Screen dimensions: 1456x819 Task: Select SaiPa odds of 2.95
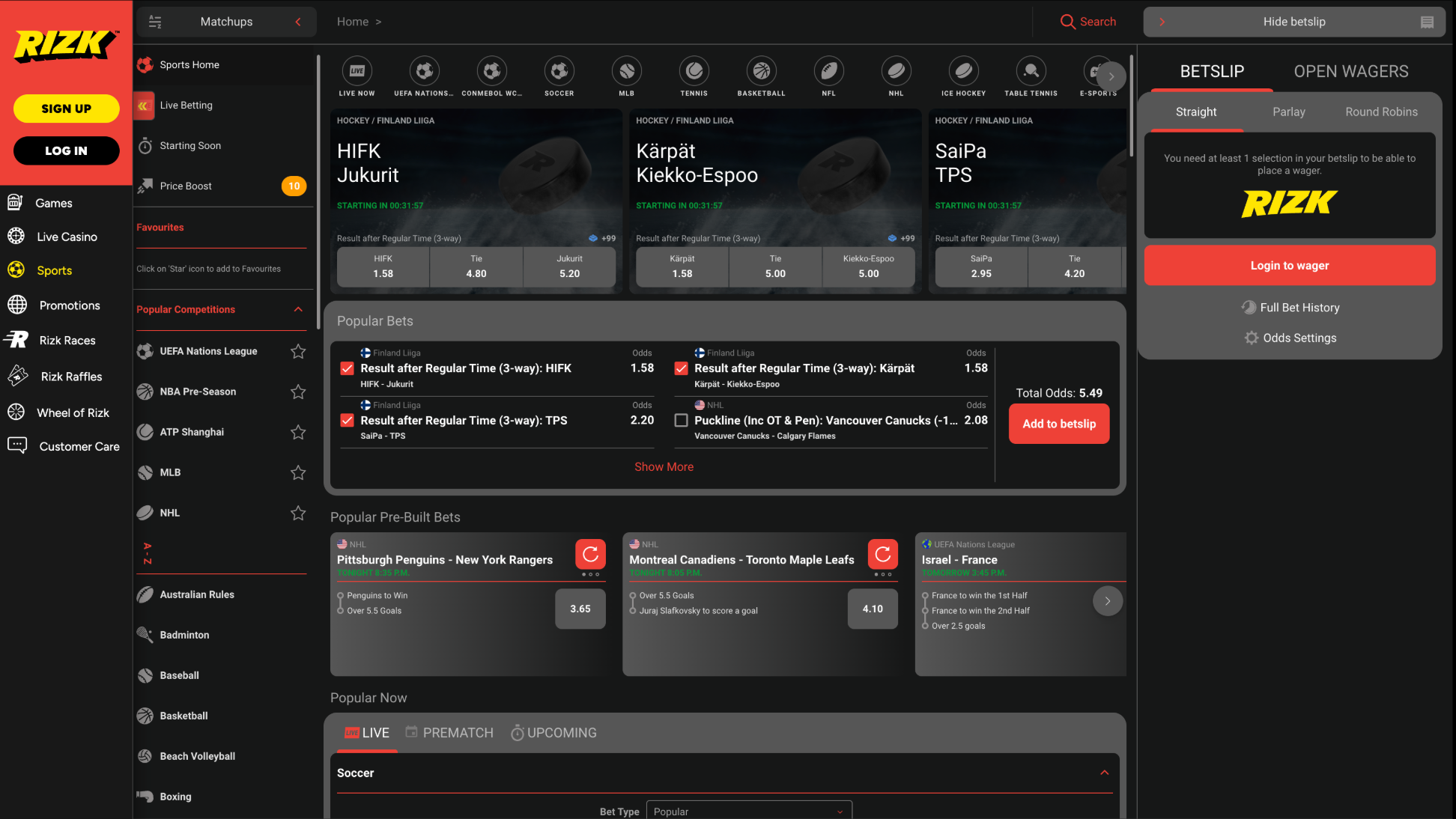(981, 267)
